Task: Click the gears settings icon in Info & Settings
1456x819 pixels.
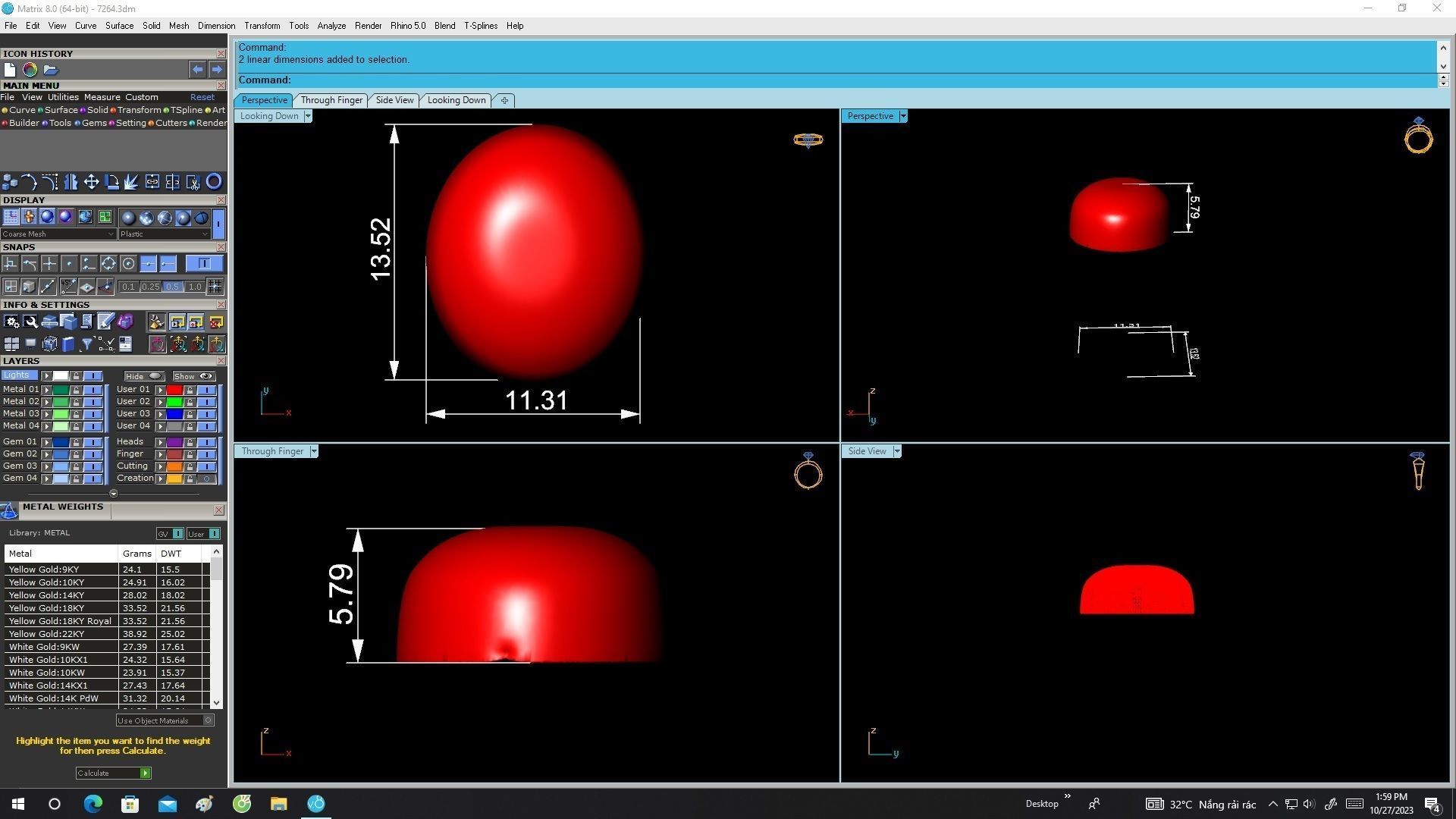Action: click(11, 322)
